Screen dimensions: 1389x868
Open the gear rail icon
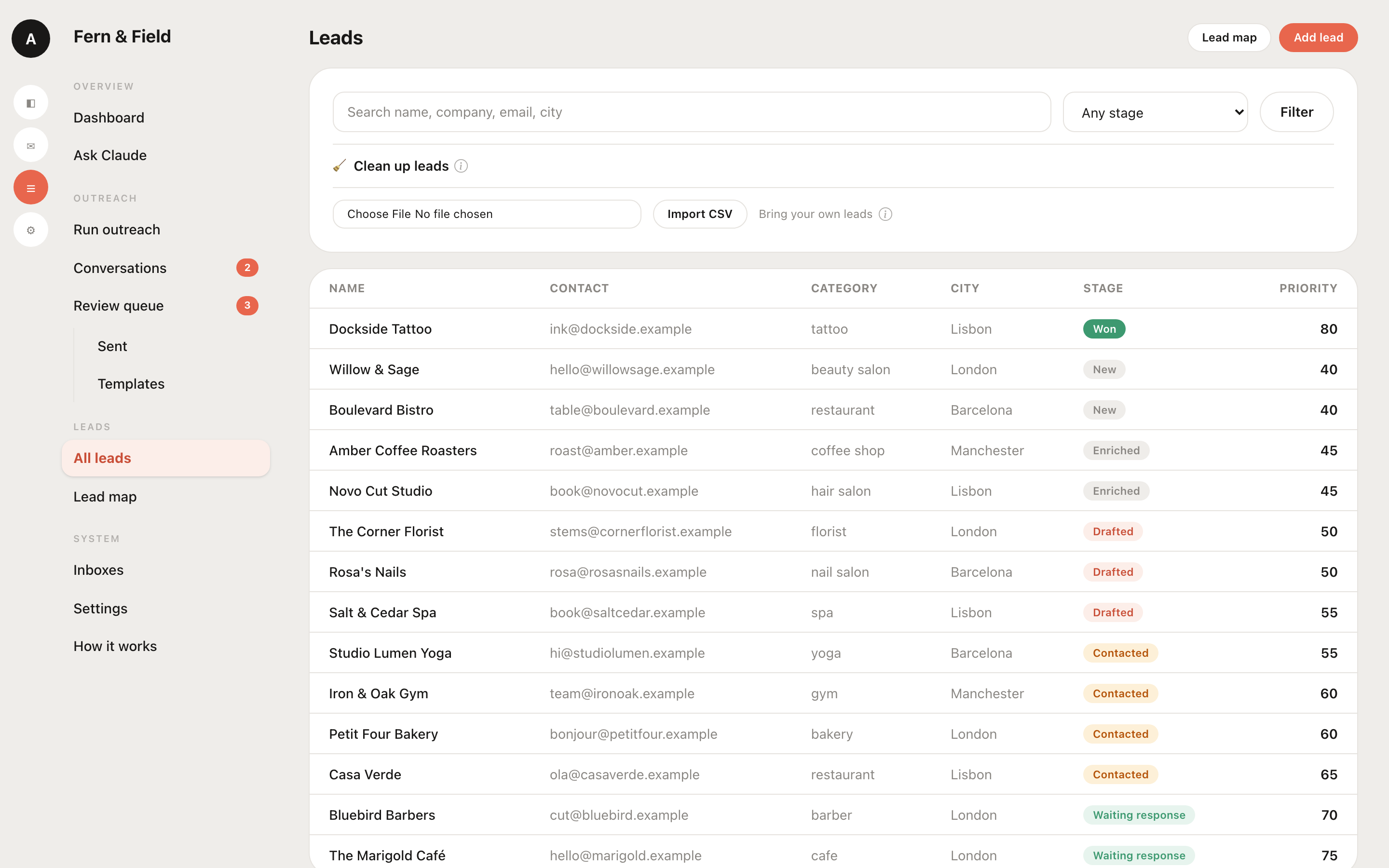31,230
